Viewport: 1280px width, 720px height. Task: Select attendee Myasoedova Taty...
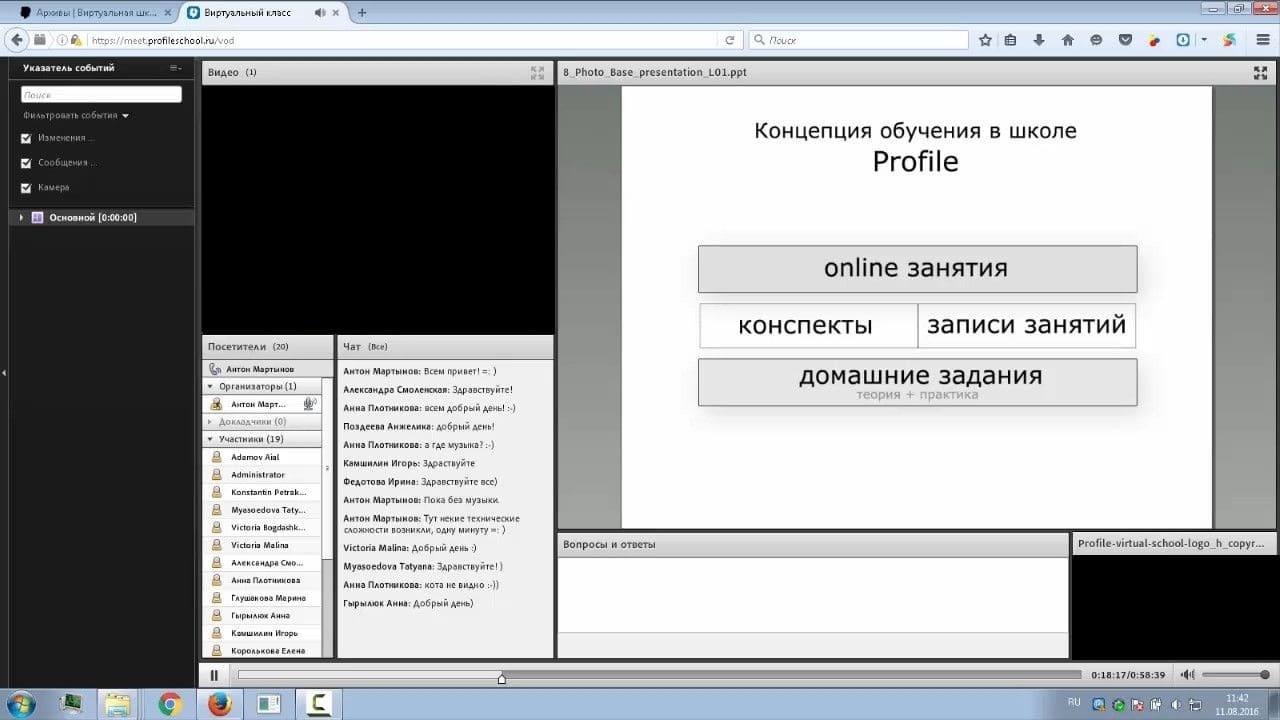point(262,510)
